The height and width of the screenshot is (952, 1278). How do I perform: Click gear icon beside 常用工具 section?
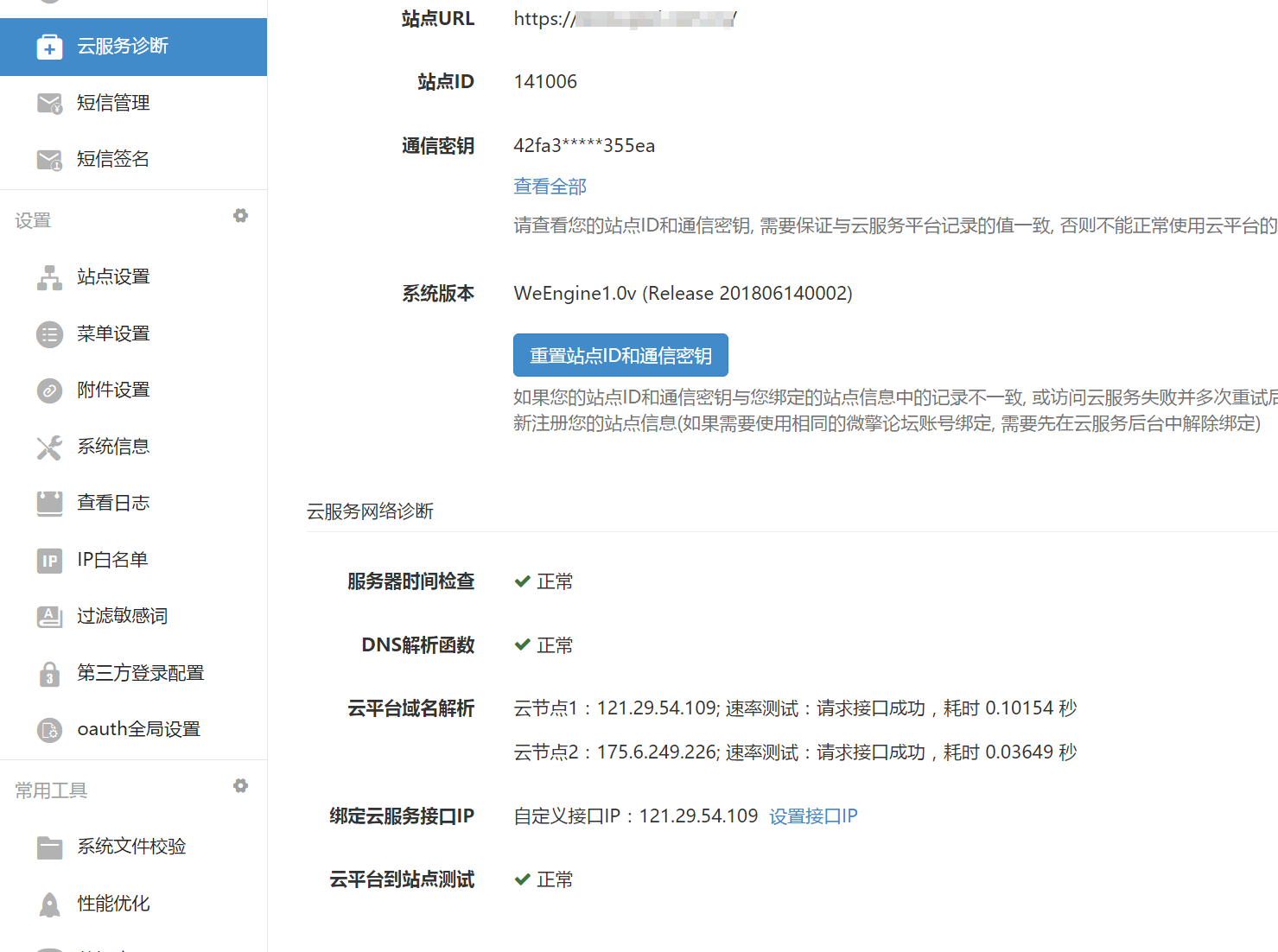240,785
